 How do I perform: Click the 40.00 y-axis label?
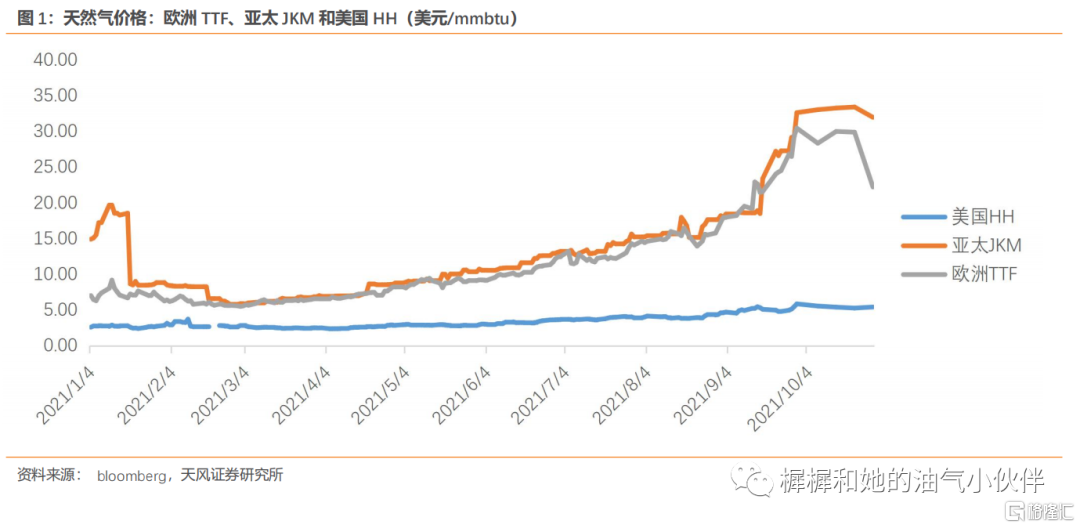coord(55,59)
